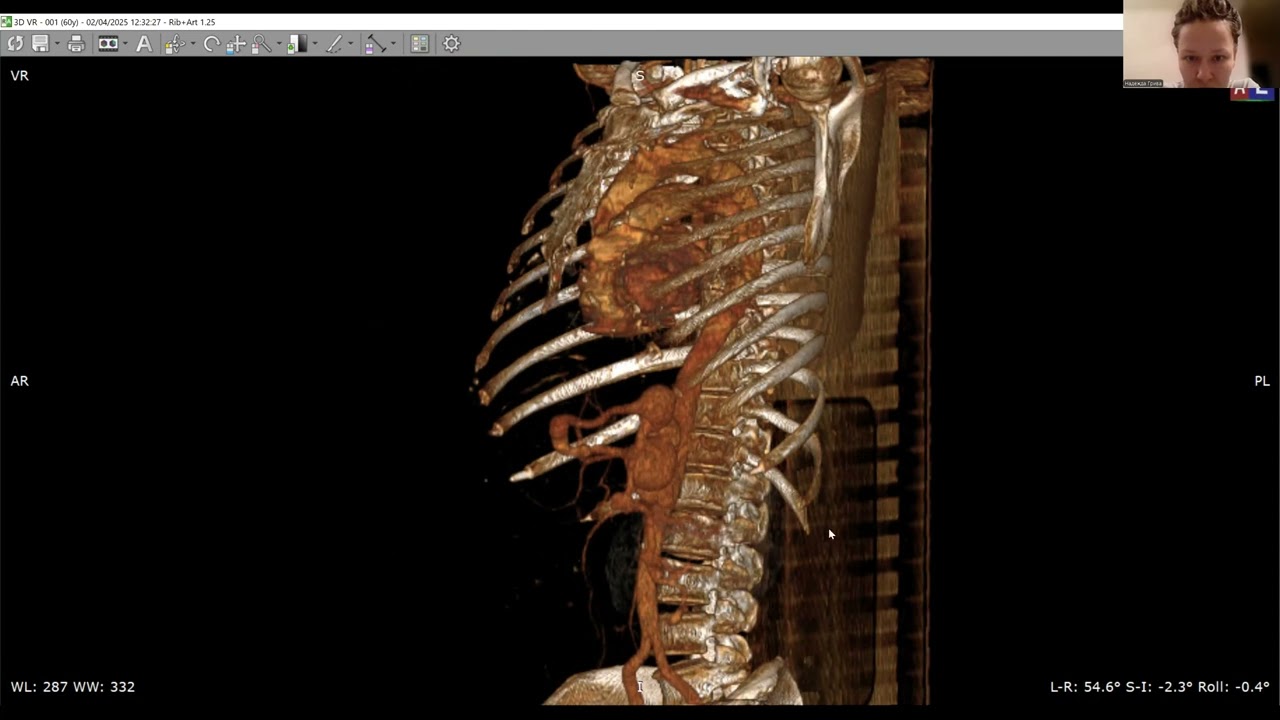Print the current 3D rendering
This screenshot has width=1280, height=720.
coord(76,44)
